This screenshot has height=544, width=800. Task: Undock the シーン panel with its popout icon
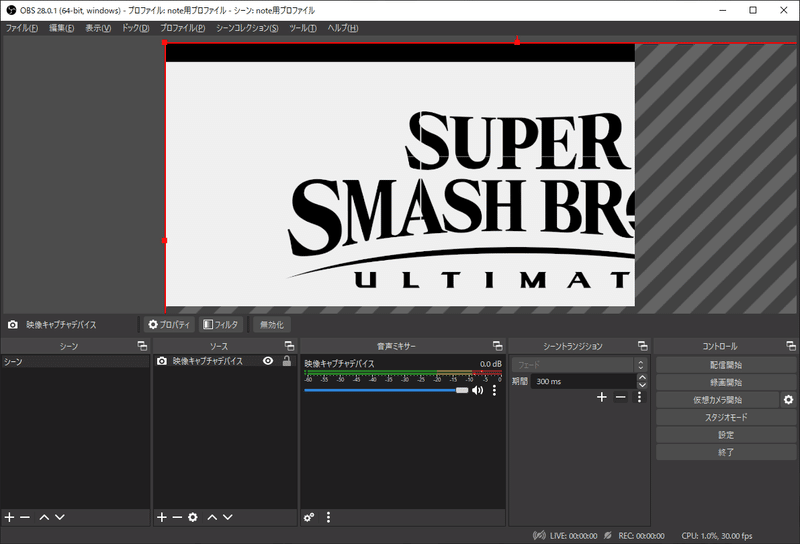click(142, 346)
